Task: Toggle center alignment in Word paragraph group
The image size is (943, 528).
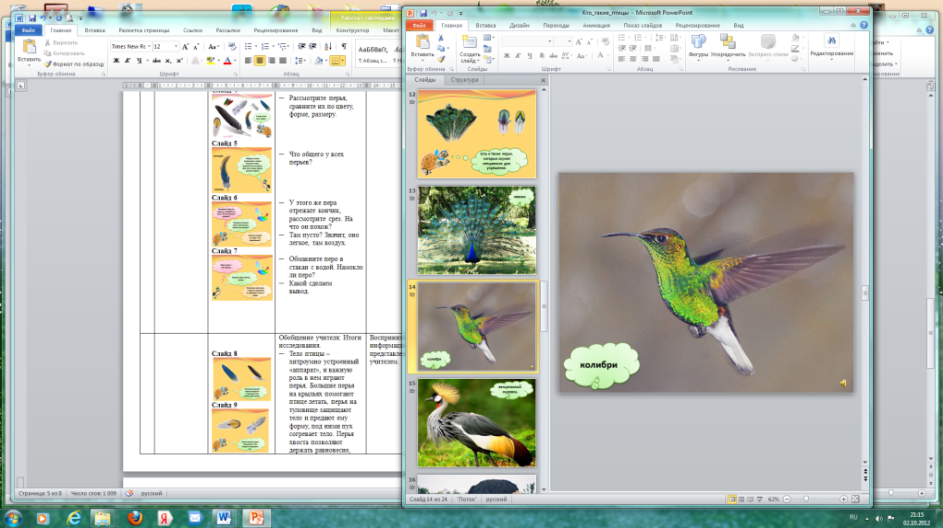Action: point(260,61)
